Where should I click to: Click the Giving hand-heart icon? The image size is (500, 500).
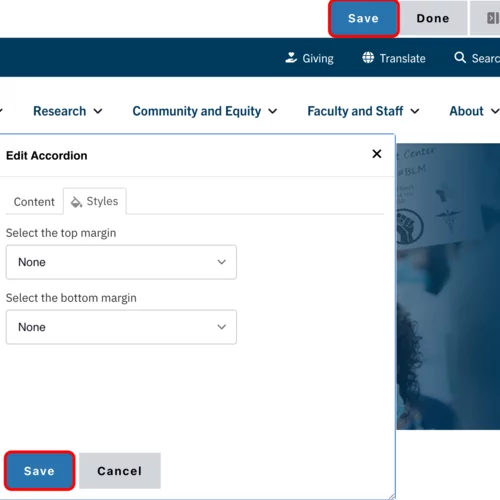tap(291, 58)
